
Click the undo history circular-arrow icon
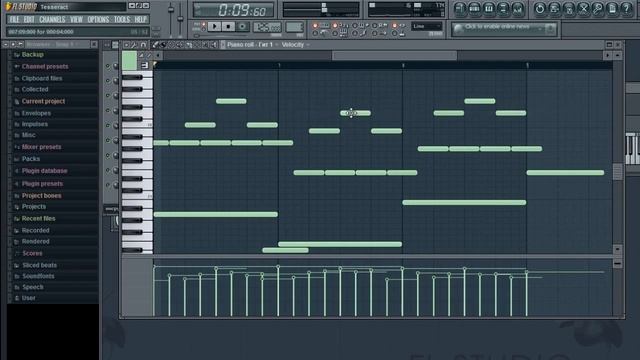540,9
